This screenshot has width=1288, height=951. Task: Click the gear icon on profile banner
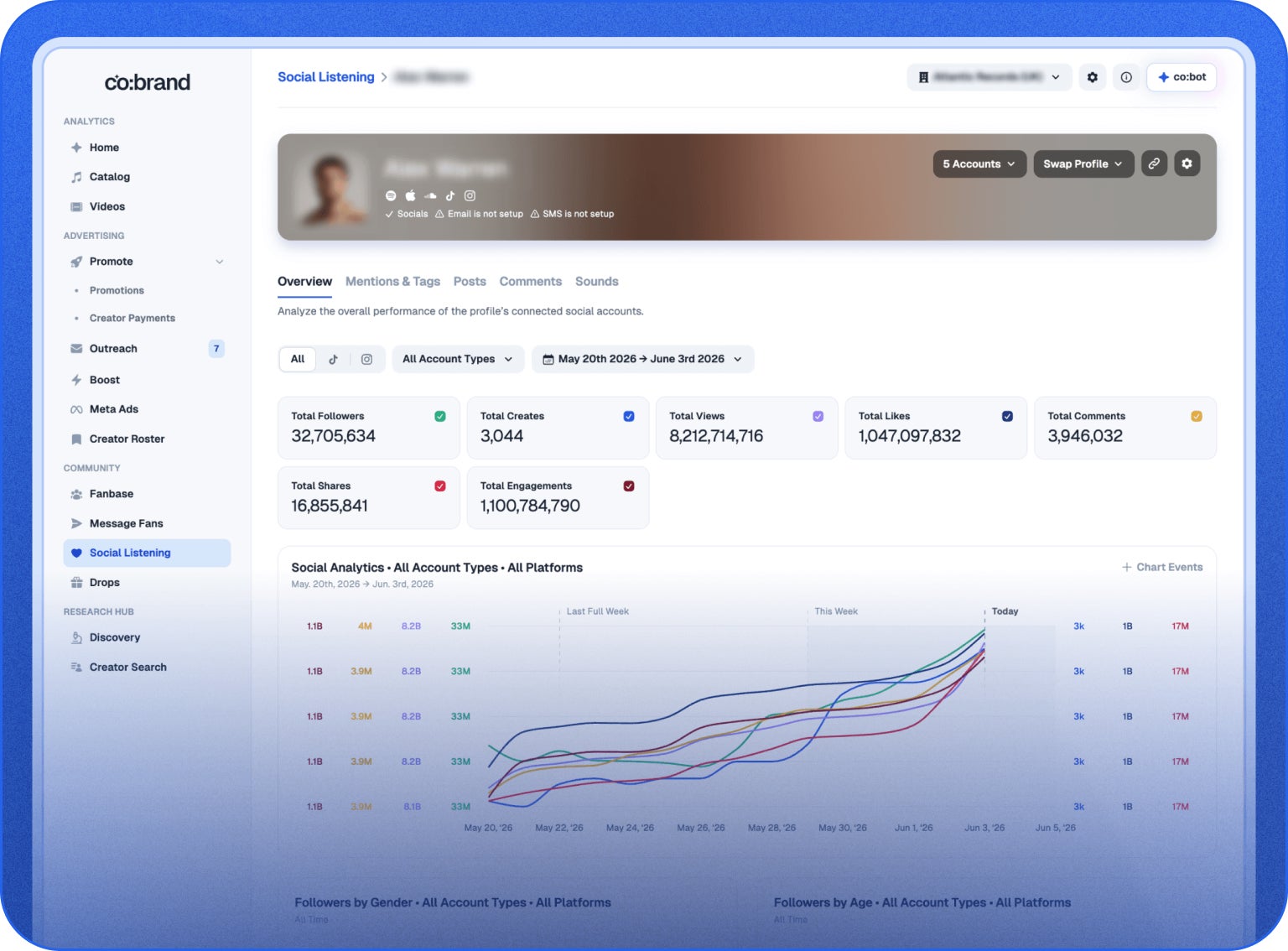(1187, 164)
